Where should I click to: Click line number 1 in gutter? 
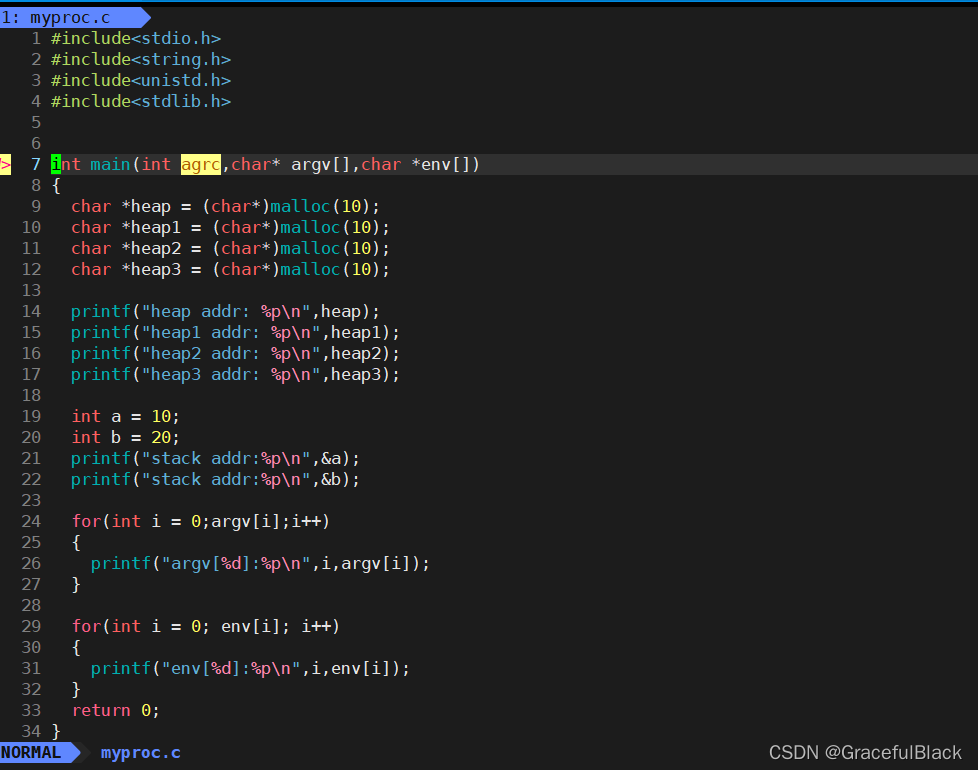pyautogui.click(x=36, y=39)
